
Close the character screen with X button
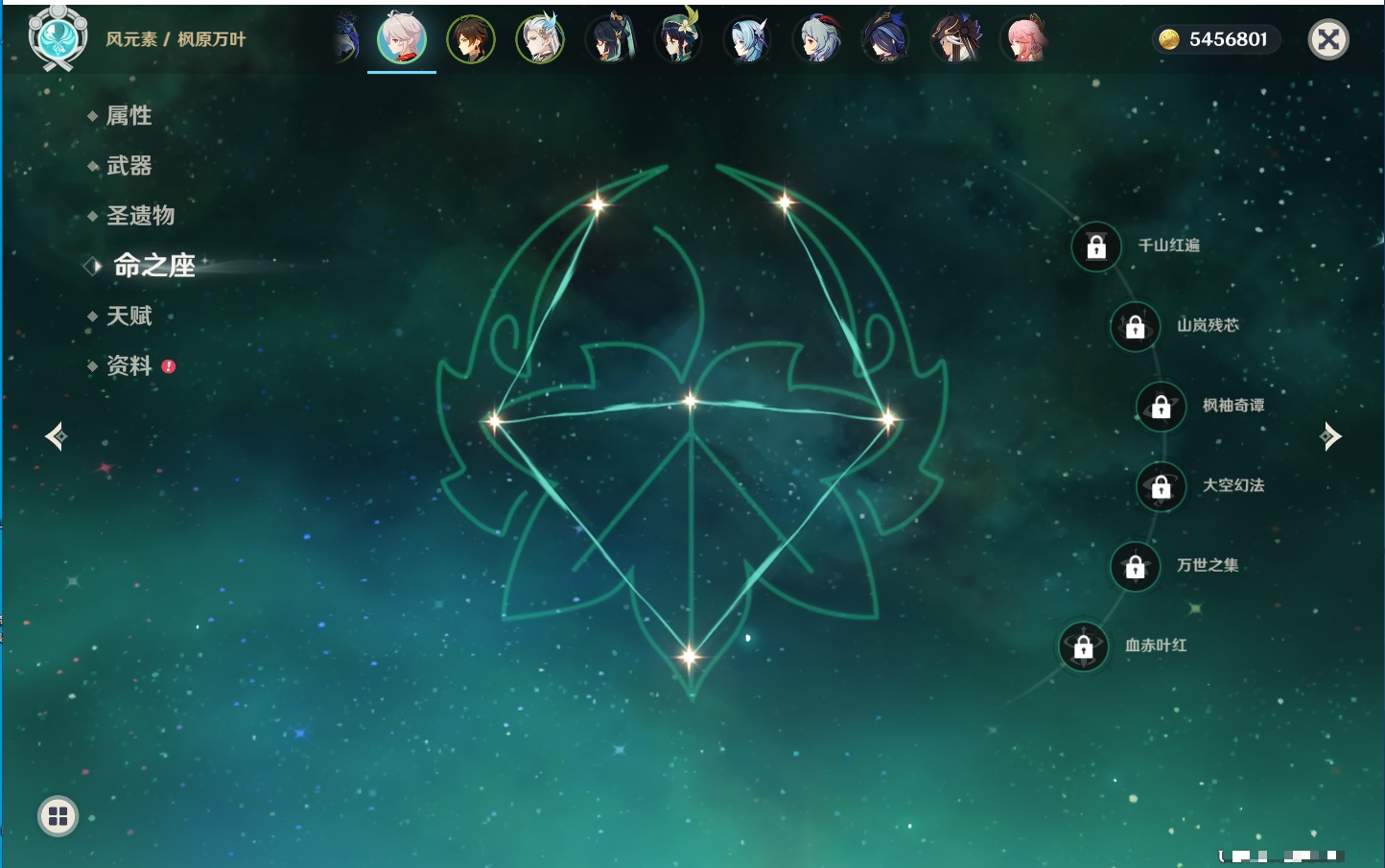pos(1328,39)
